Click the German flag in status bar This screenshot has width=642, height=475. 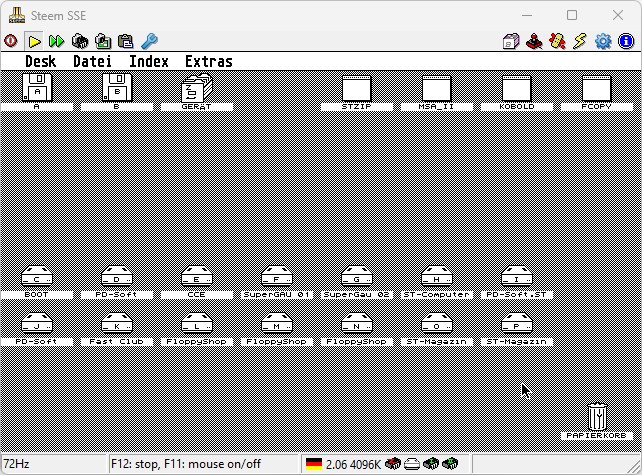[x=314, y=464]
